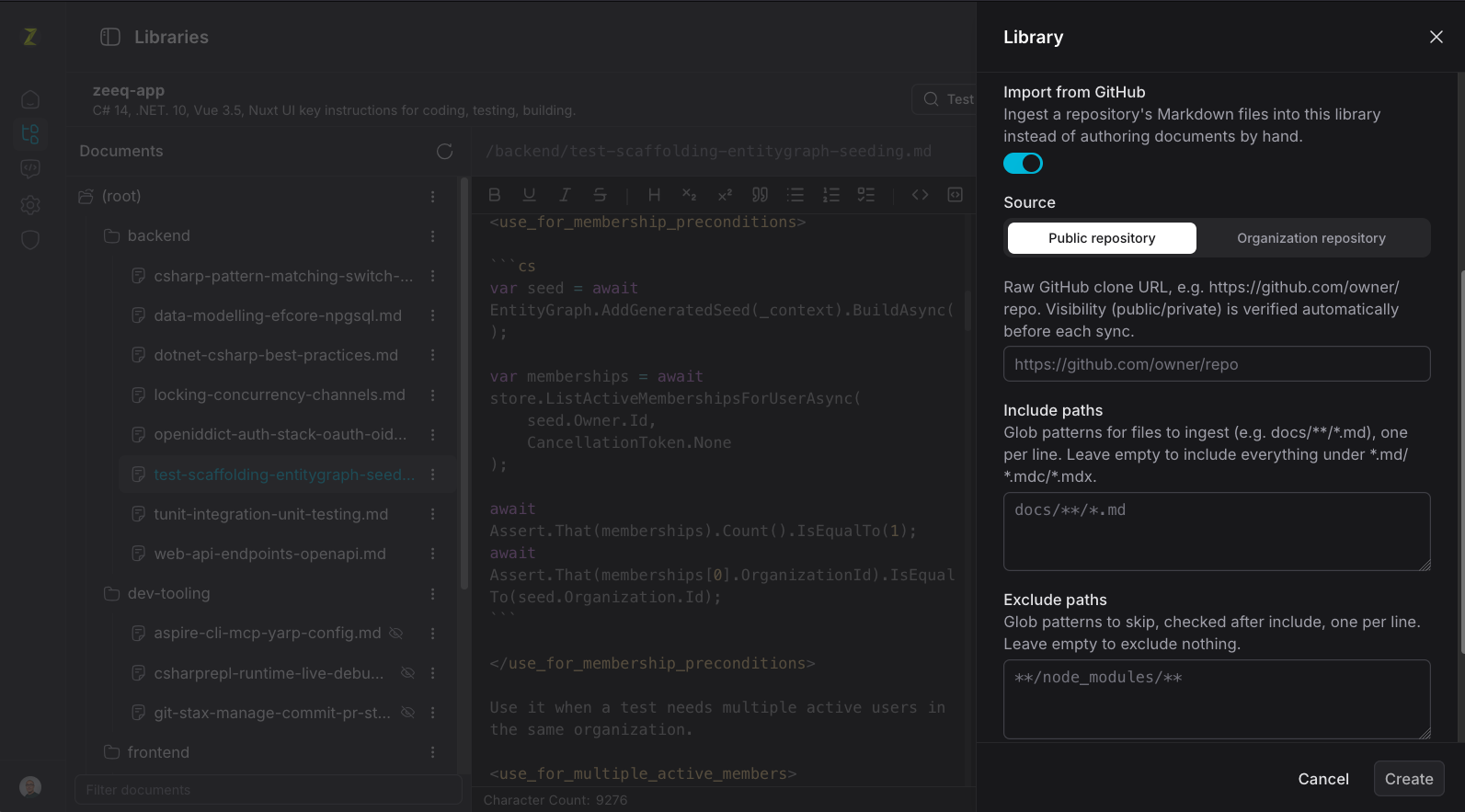The height and width of the screenshot is (812, 1465).
Task: Insert a blockquote via the quote icon
Action: click(x=760, y=195)
